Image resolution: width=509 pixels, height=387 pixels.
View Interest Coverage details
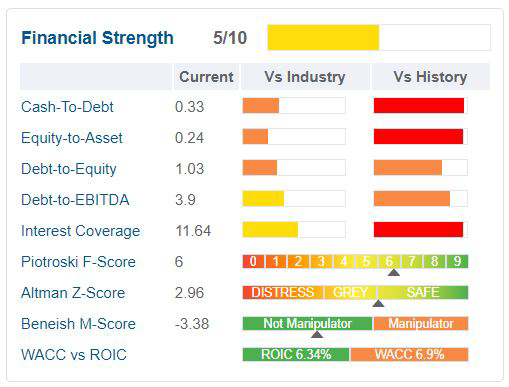point(80,231)
